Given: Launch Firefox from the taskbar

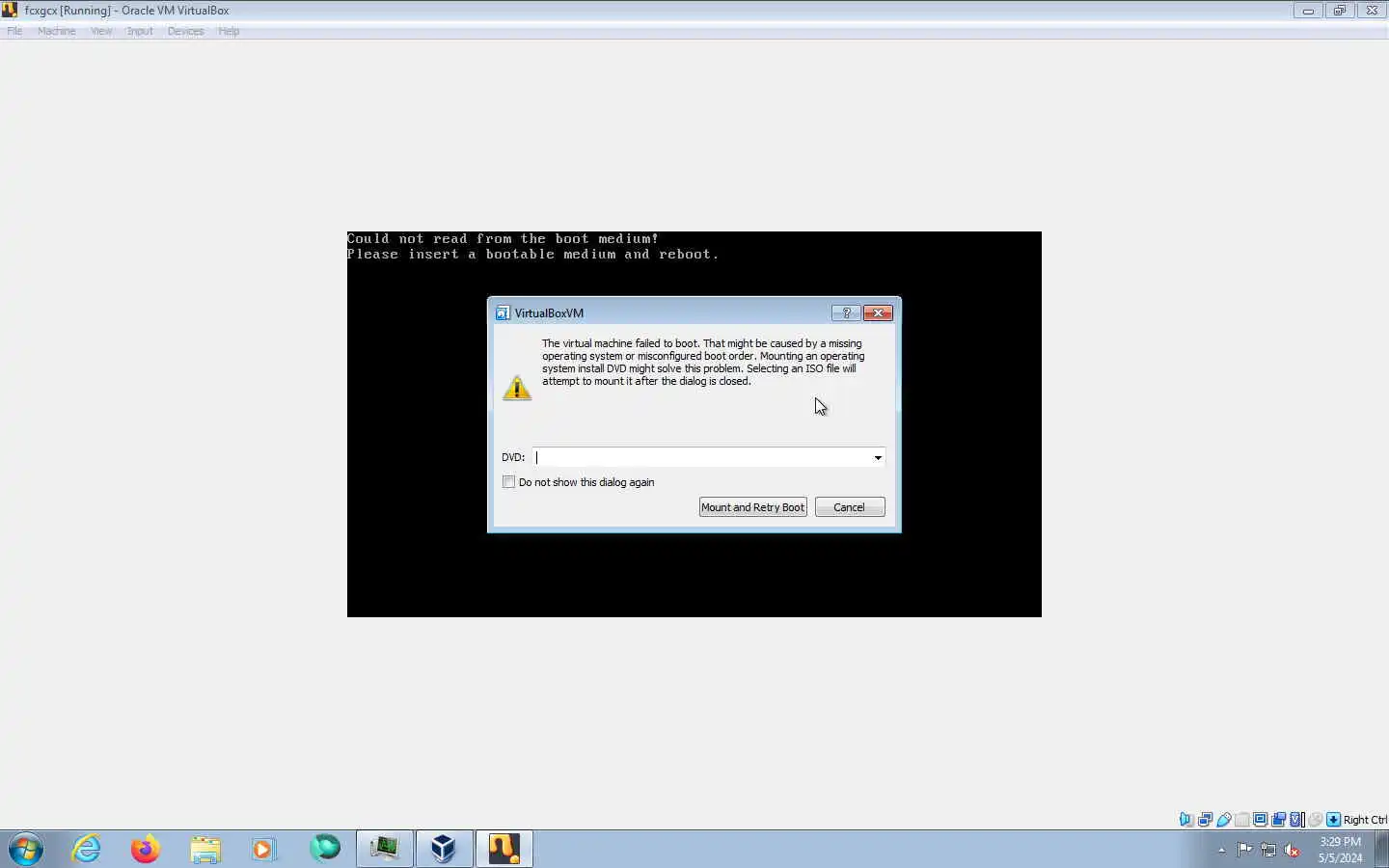Looking at the screenshot, I should pyautogui.click(x=146, y=849).
